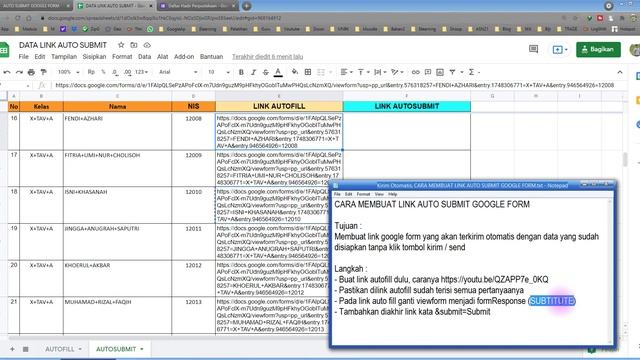Screen dimensions: 640x360
Task: Click the formula bar URL text
Action: coord(335,85)
